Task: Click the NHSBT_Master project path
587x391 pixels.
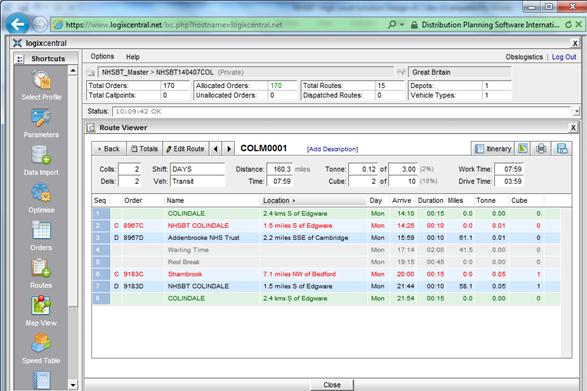Action: pyautogui.click(x=245, y=72)
